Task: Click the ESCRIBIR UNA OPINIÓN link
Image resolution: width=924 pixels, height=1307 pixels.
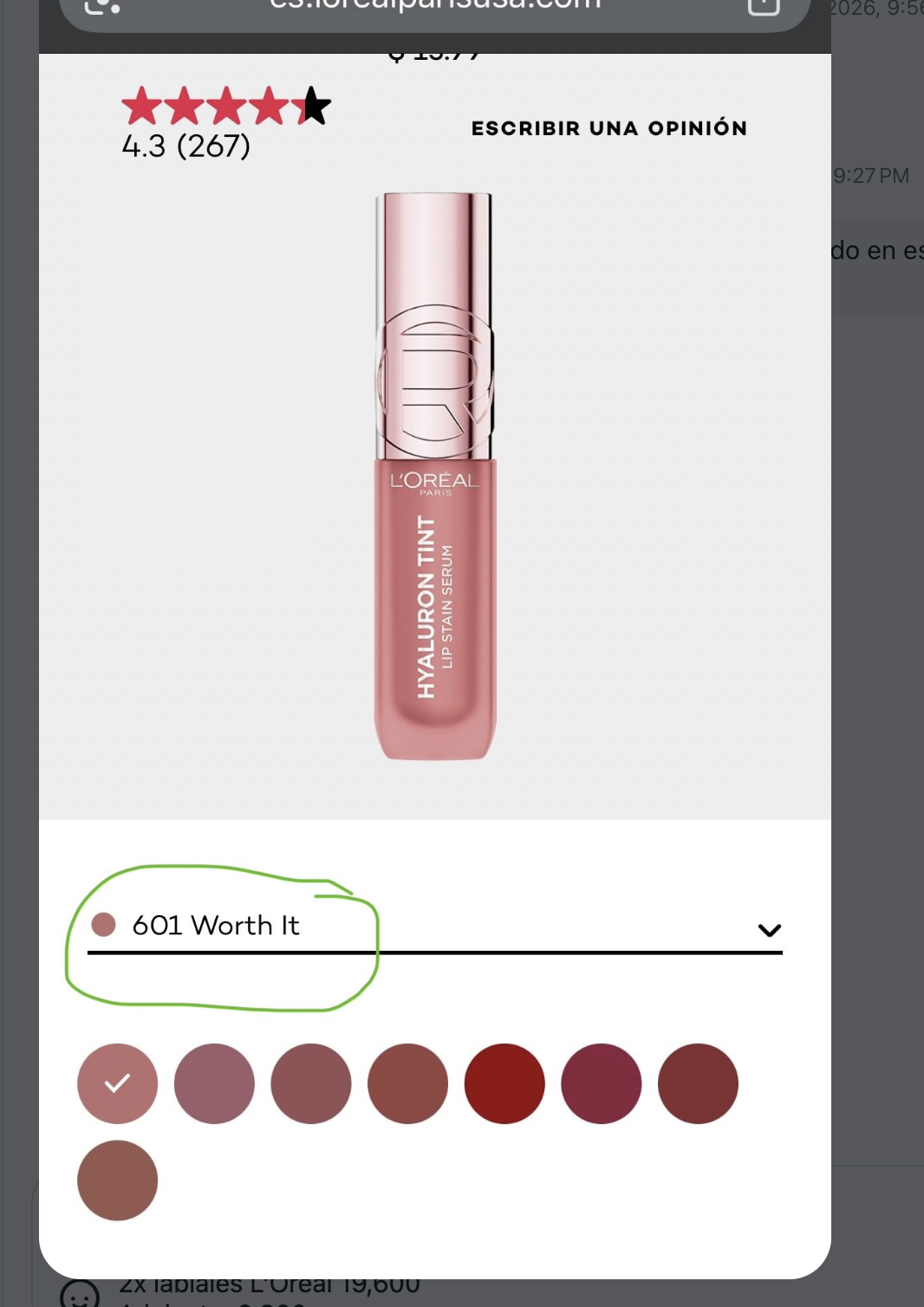Action: [608, 128]
